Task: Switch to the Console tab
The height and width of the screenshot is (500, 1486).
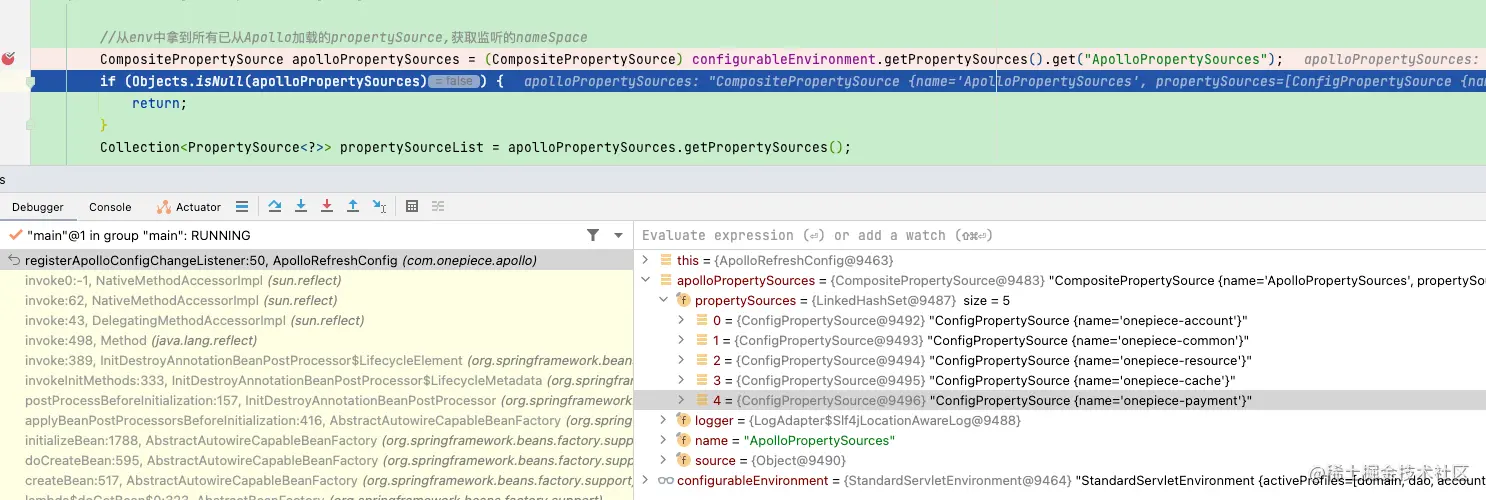Action: click(110, 207)
